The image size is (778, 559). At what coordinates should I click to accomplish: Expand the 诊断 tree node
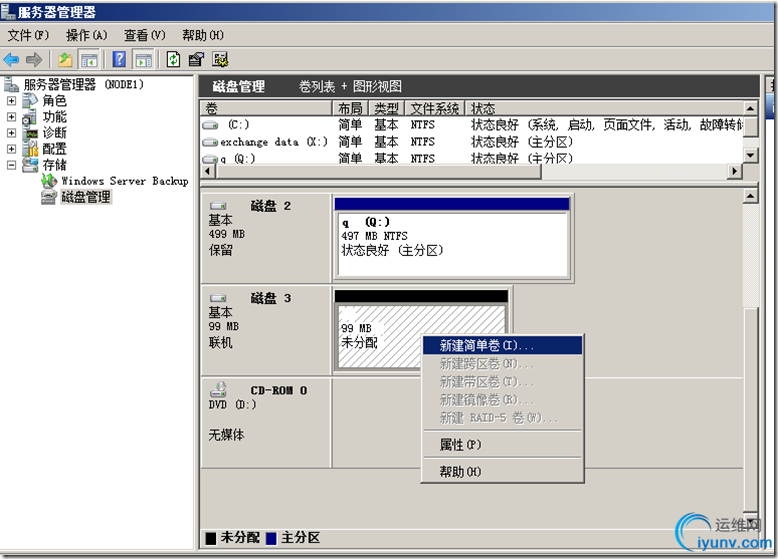point(11,133)
